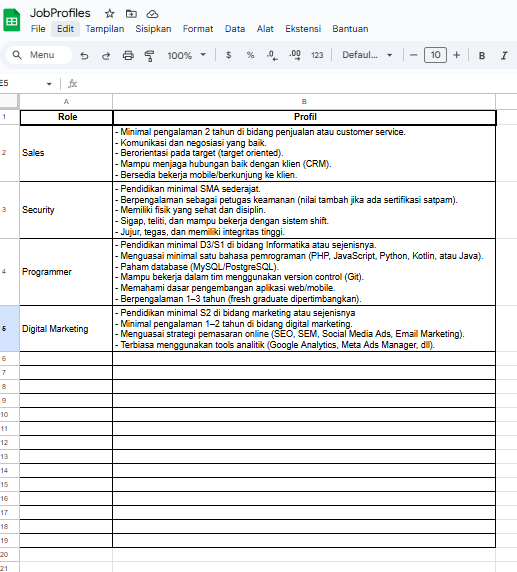Screen dimensions: 517x572
Task: Select the Sales cell
Action: (66, 153)
